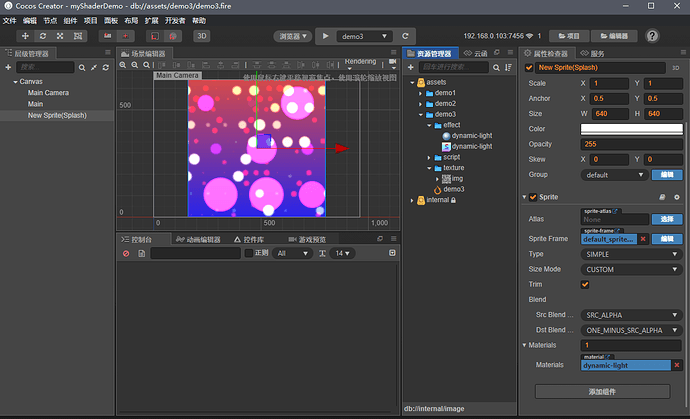Uncheck the New Sprite(Splash) node active checkbox
Screen dimensions: 690x419
(530, 68)
